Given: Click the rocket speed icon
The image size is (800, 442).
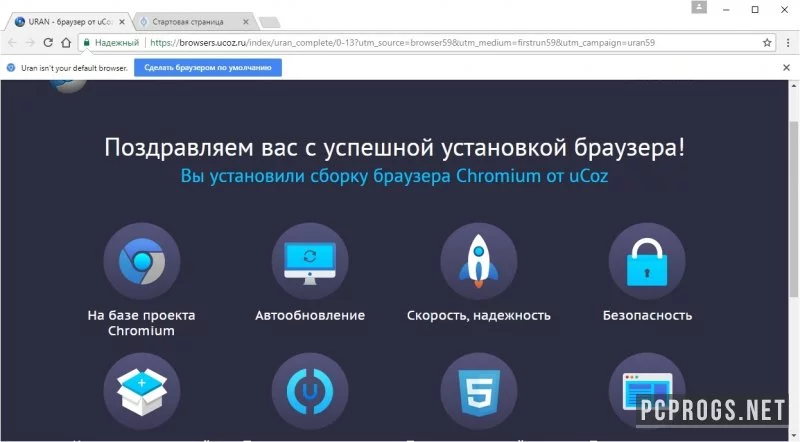Looking at the screenshot, I should 479,261.
